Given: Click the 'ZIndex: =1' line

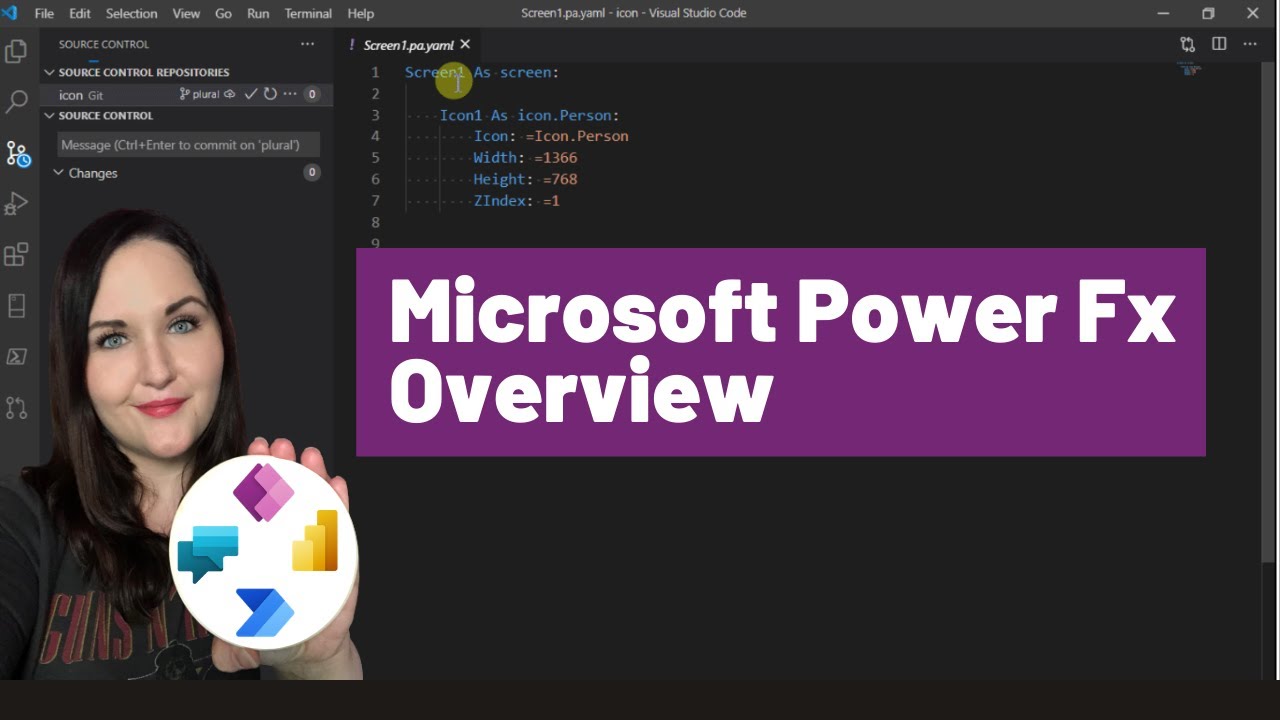Looking at the screenshot, I should click(517, 201).
